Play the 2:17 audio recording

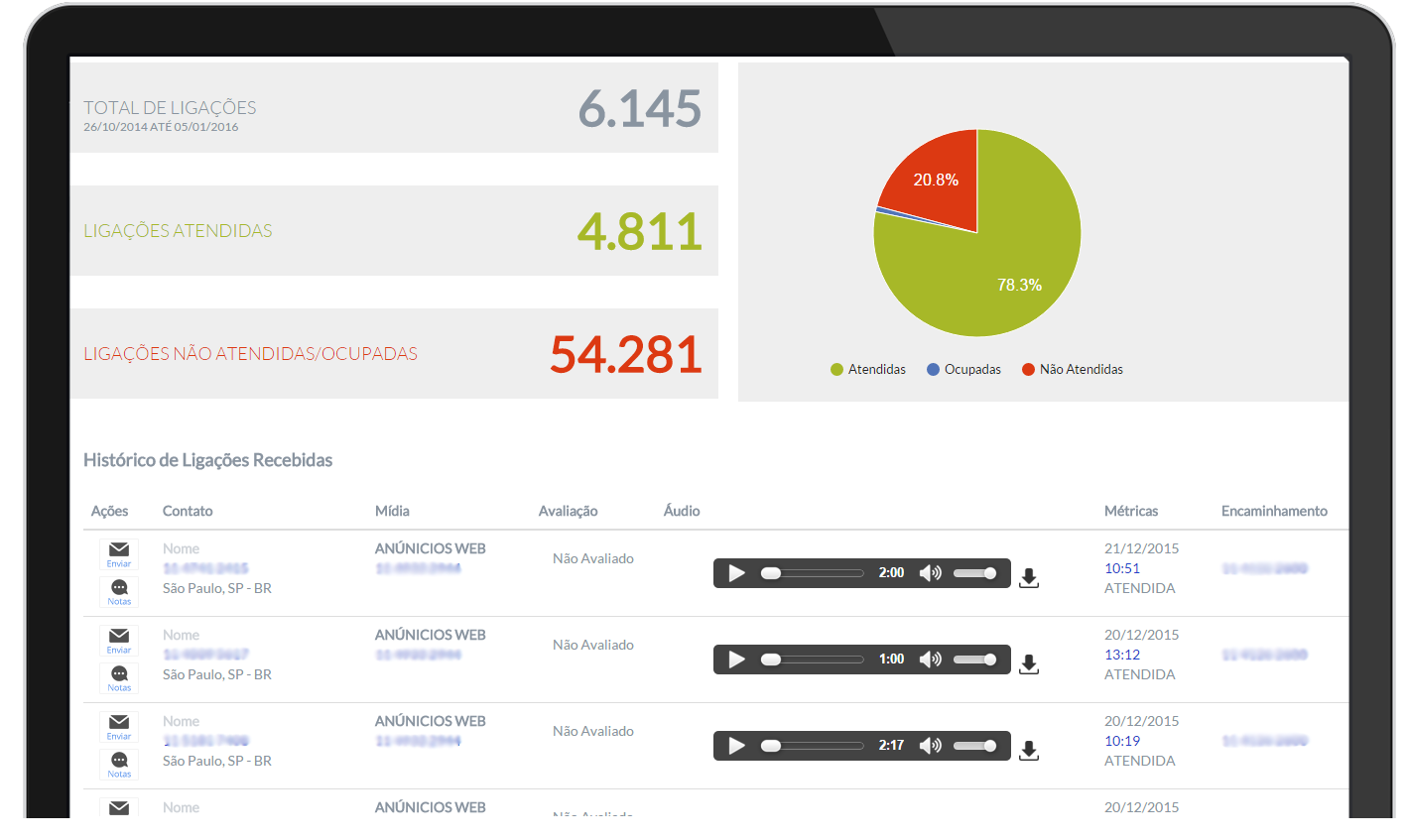736,746
